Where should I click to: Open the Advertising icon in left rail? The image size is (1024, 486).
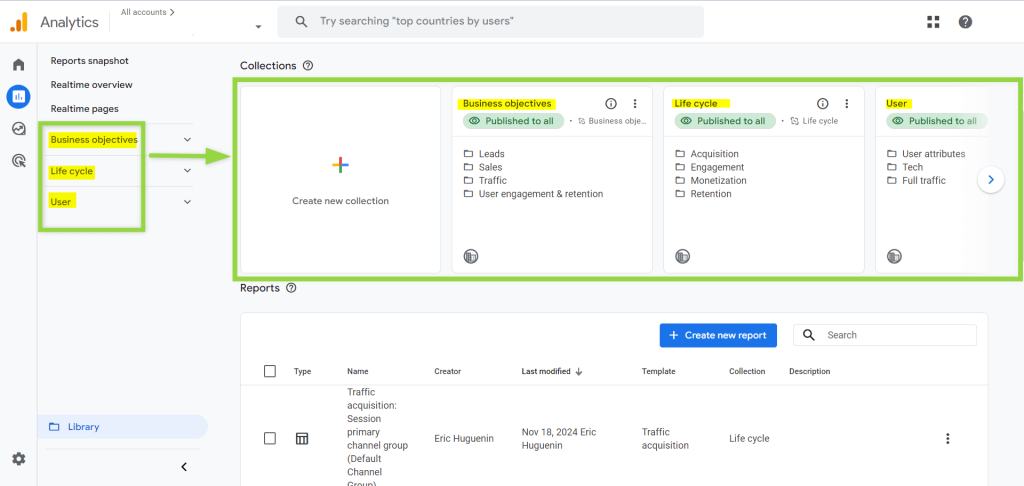point(18,160)
